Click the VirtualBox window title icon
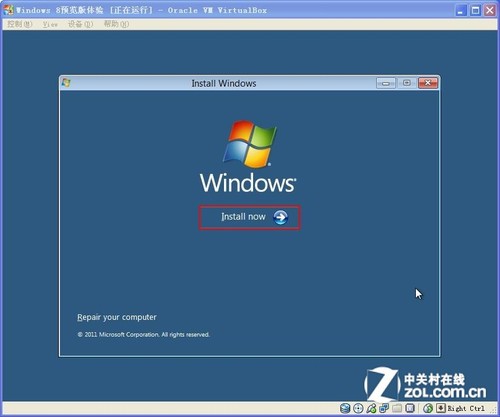Viewport: 500px width, 417px height. click(8, 10)
